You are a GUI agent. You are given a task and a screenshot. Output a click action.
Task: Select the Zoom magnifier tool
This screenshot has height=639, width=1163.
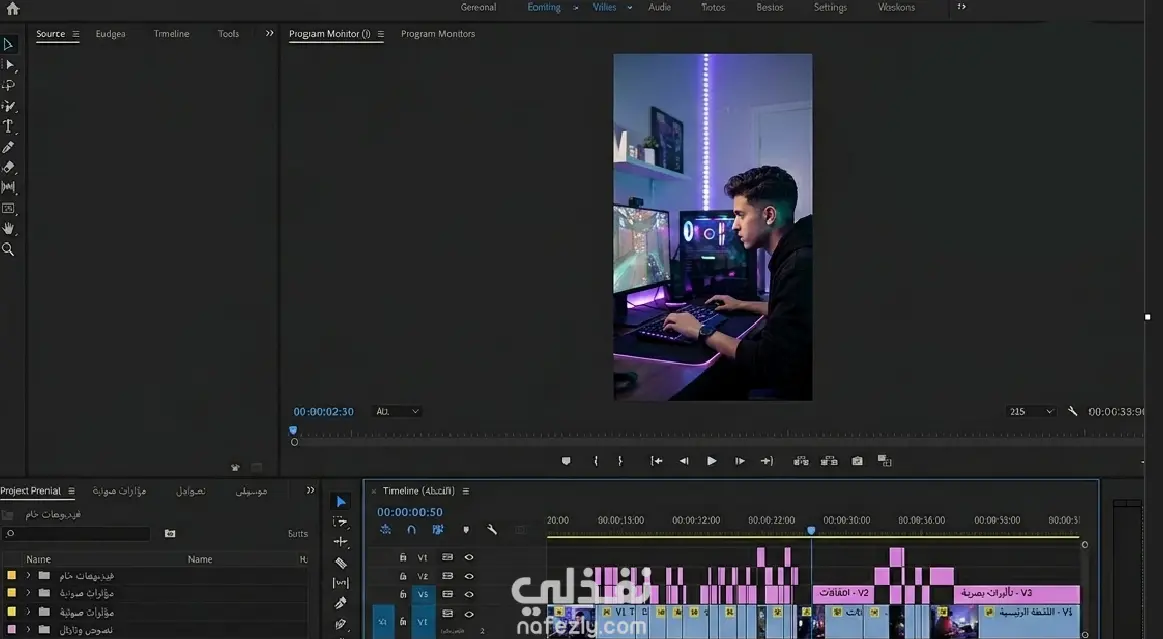tap(8, 250)
